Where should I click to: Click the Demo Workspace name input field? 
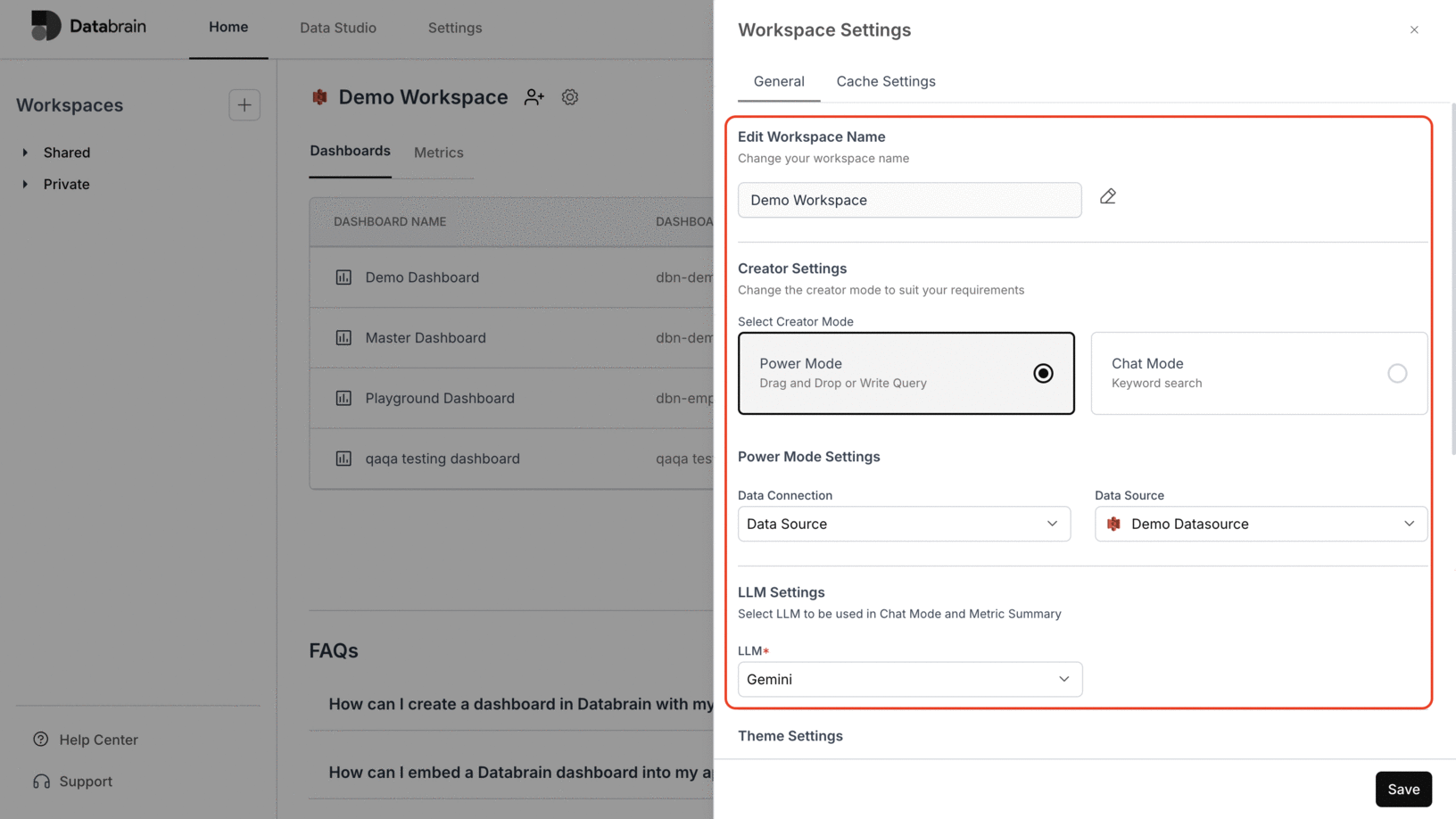coord(908,200)
